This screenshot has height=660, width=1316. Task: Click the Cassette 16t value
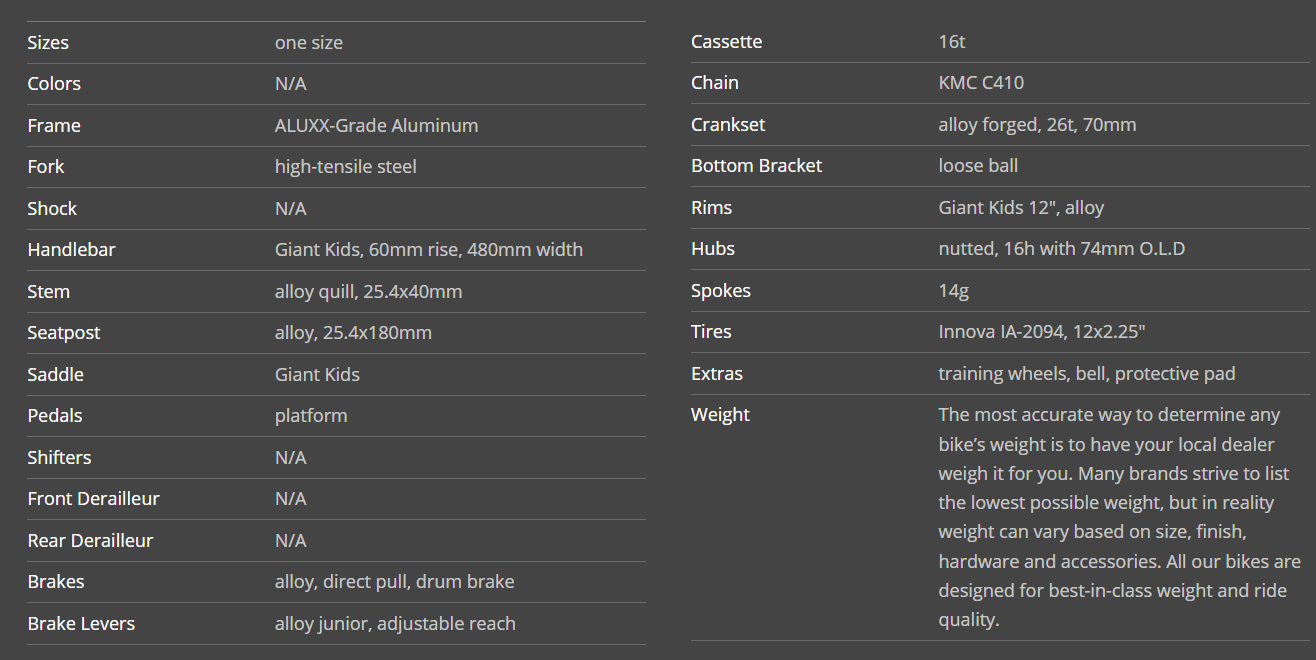coord(951,42)
